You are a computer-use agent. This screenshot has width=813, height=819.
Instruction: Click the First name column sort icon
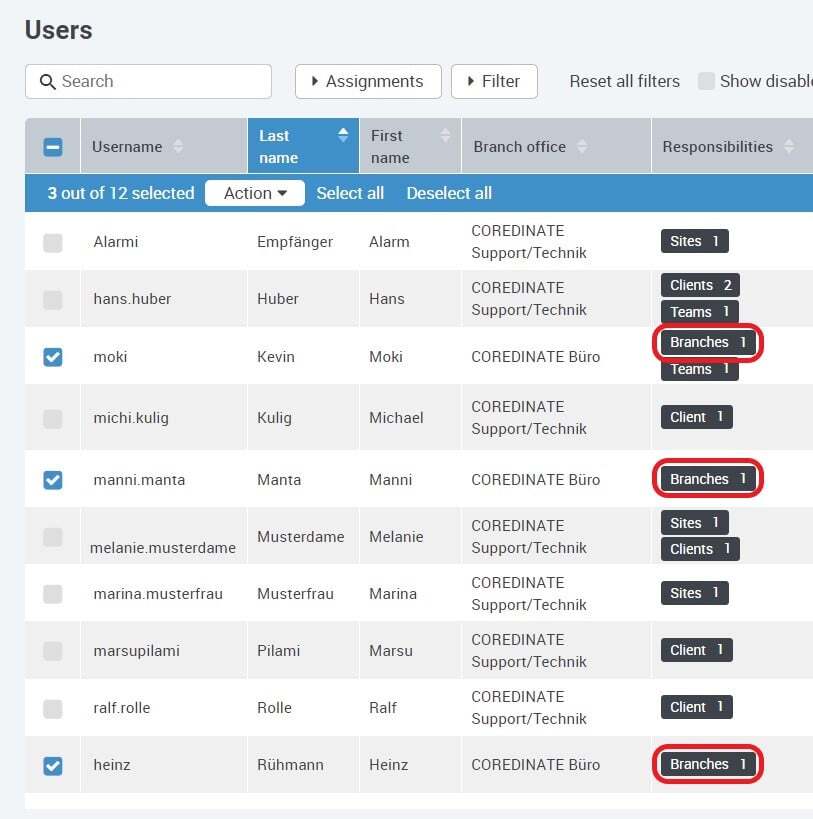pos(445,135)
